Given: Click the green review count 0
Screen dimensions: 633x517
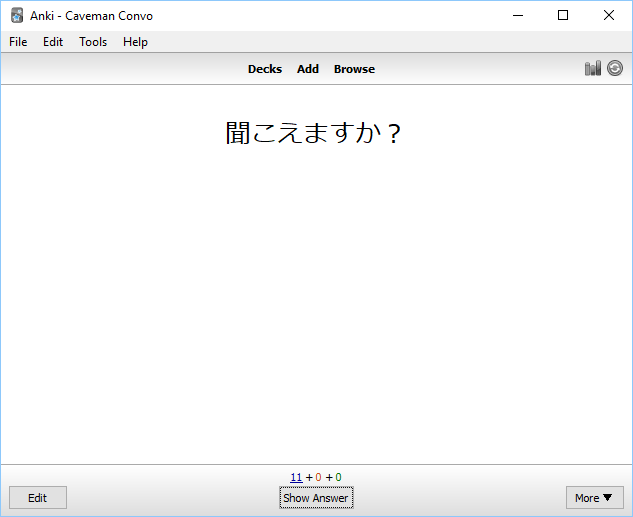Looking at the screenshot, I should pos(338,477).
